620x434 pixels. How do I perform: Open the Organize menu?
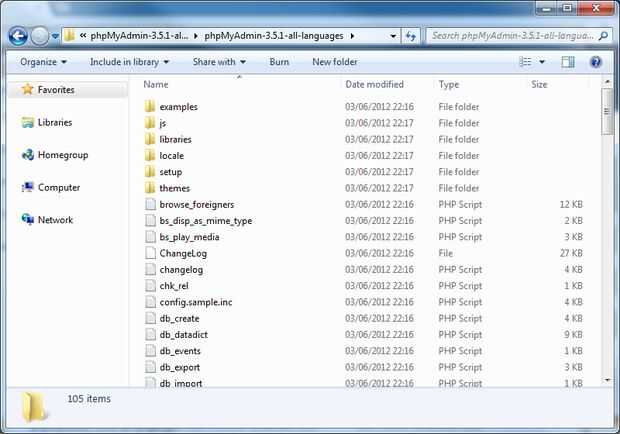pyautogui.click(x=43, y=62)
